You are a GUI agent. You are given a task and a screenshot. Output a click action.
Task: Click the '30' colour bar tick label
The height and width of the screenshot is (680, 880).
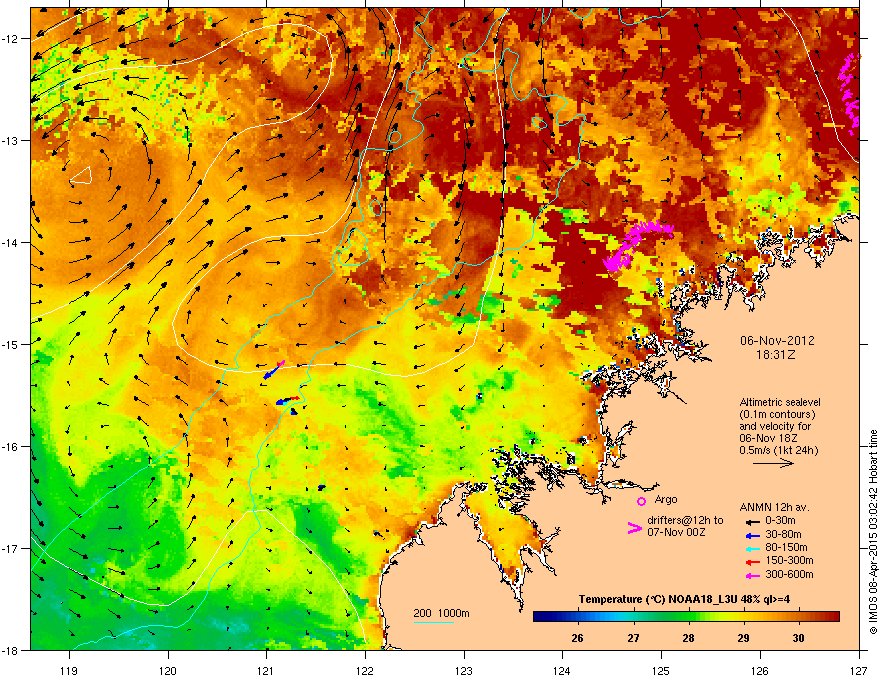(x=798, y=638)
